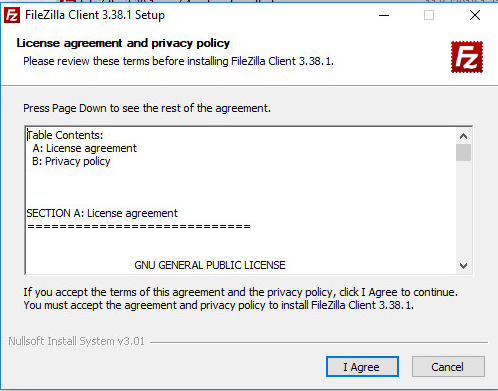Click the 'B: Privacy policy' contents line
The image size is (498, 391).
(71, 161)
